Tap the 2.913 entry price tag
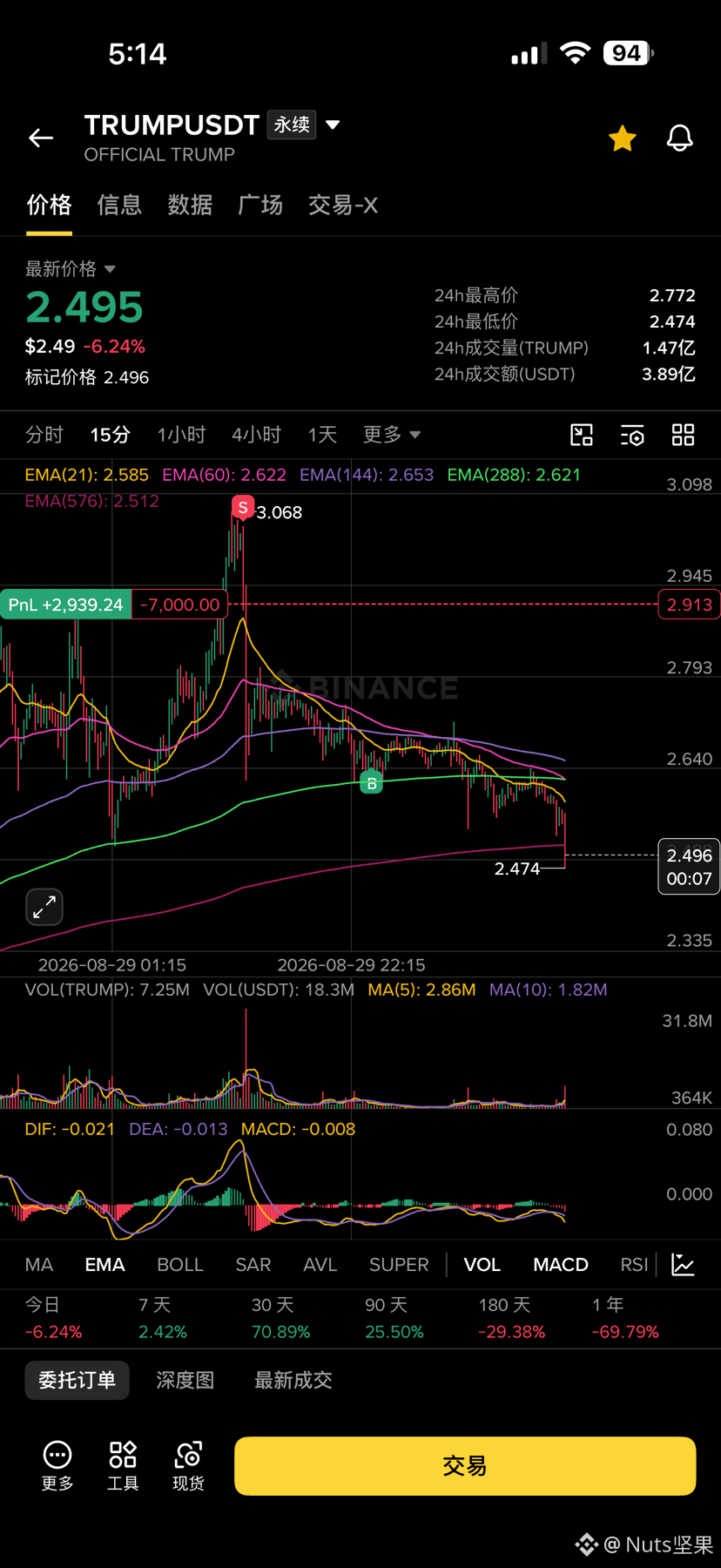This screenshot has height=1568, width=721. (690, 605)
